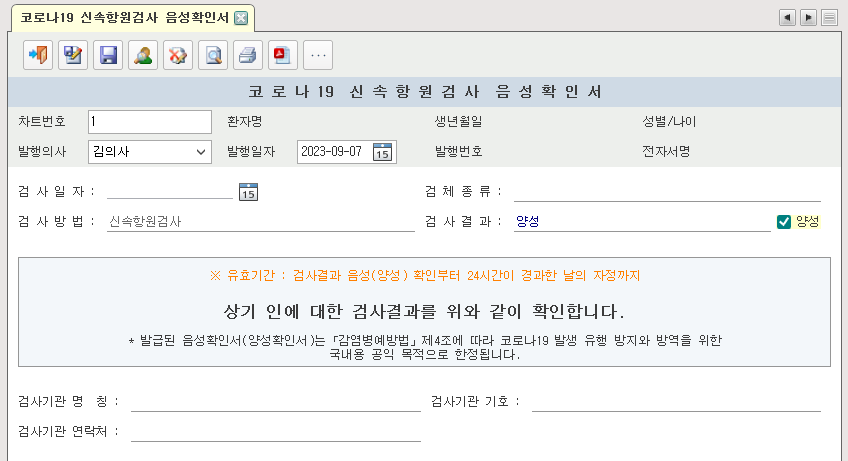Save the certificate with floppy disk icon
The height and width of the screenshot is (461, 848).
(x=108, y=55)
